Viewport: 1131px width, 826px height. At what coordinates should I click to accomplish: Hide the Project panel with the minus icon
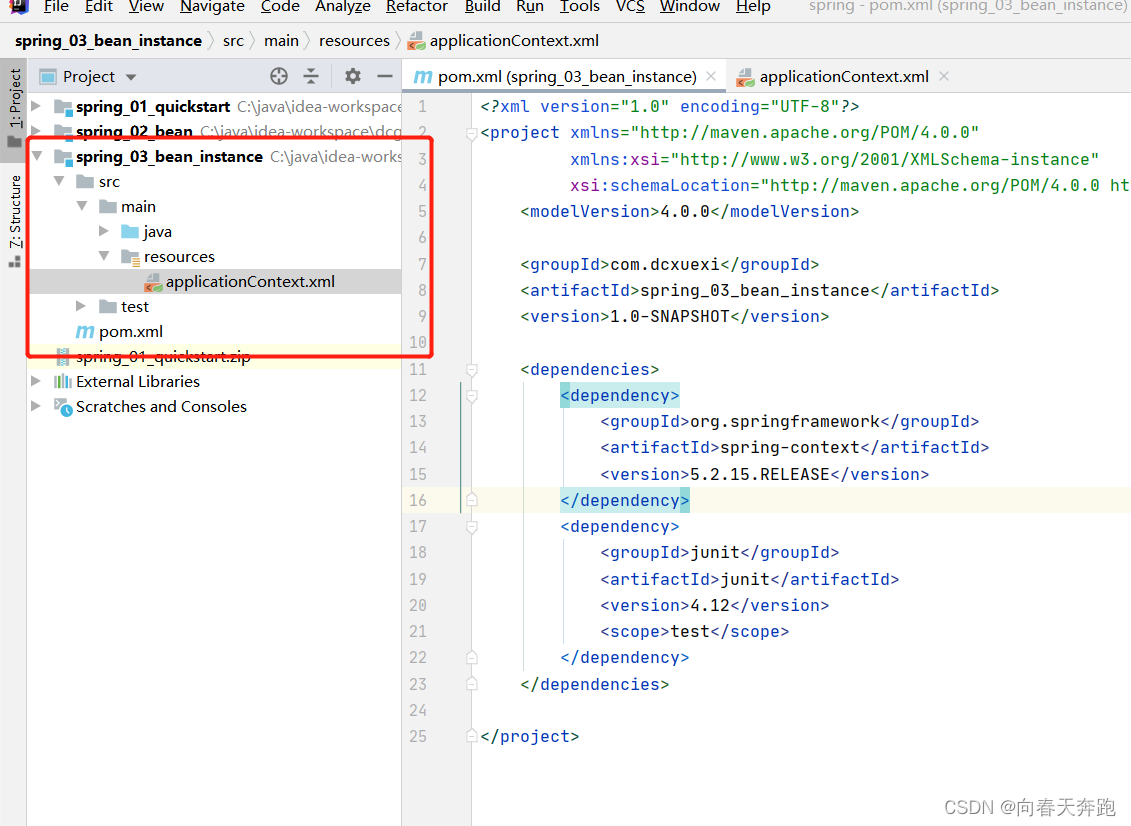click(385, 76)
